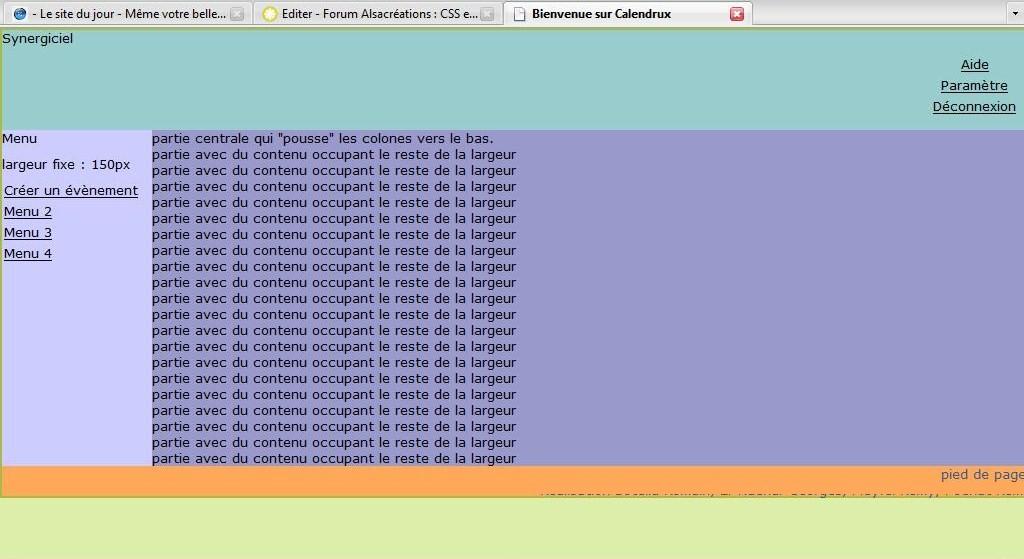Close the 'Le site du jour' tab
Screen dimensions: 1024x559
[x=237, y=14]
